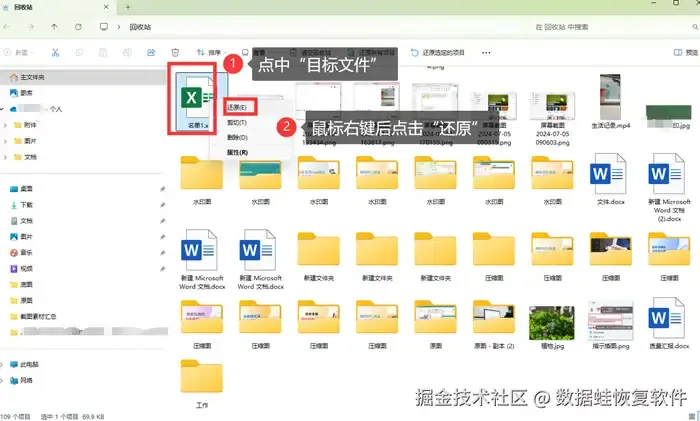Select the 原图 - 副本 (2) folder
Screen dimensions: 700x421
[x=493, y=325]
